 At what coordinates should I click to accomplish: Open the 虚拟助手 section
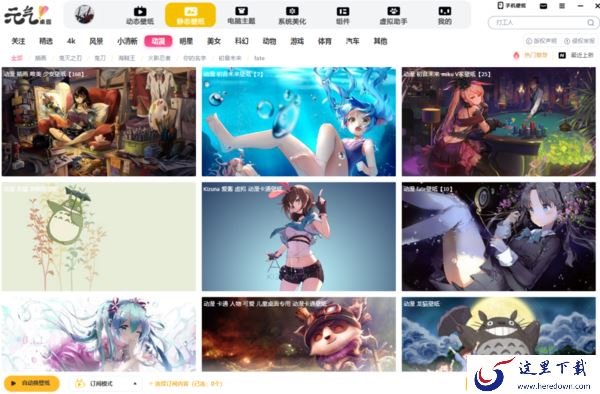[x=393, y=15]
